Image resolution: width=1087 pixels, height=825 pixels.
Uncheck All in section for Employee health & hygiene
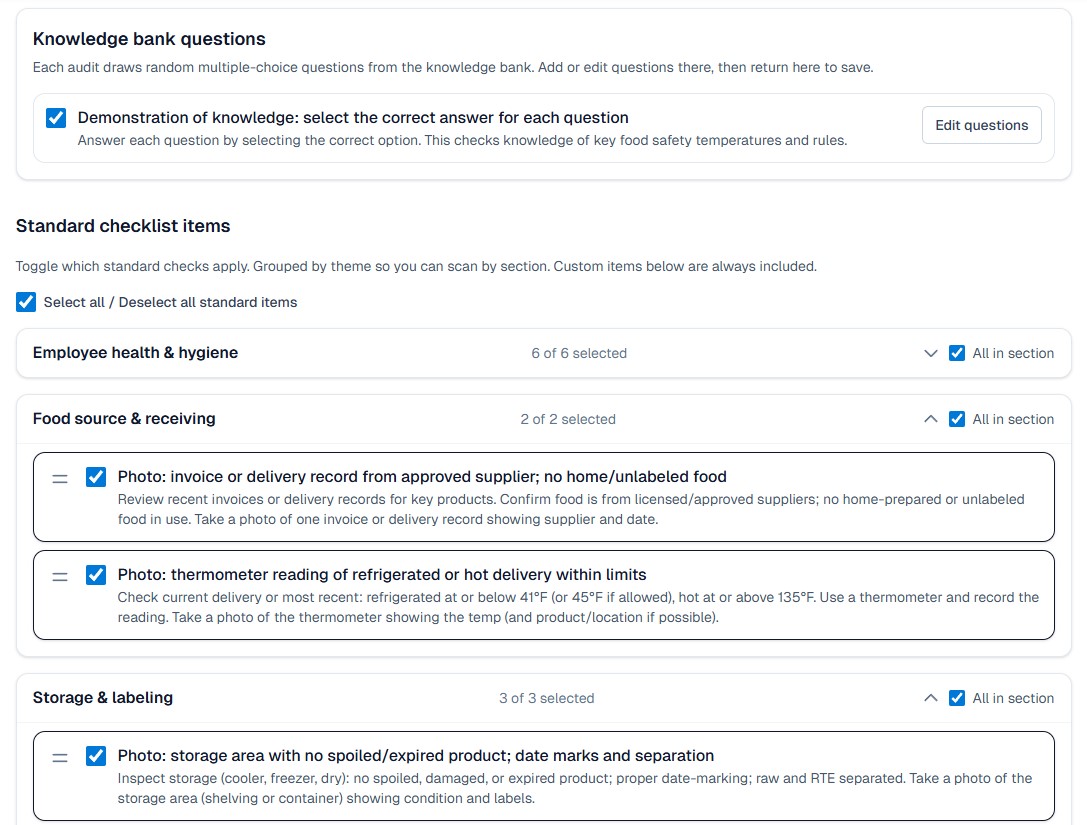(x=957, y=353)
